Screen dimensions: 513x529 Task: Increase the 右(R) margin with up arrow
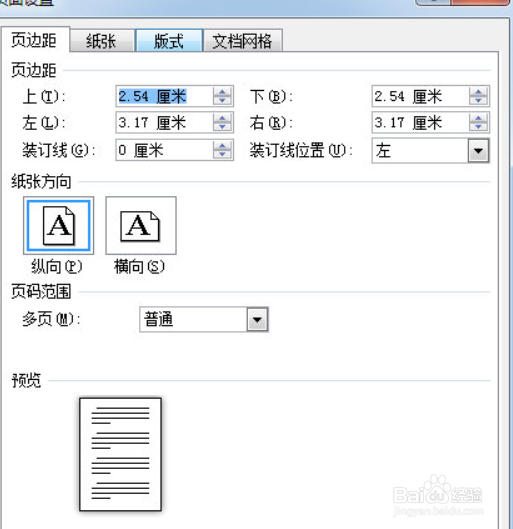pyautogui.click(x=479, y=118)
